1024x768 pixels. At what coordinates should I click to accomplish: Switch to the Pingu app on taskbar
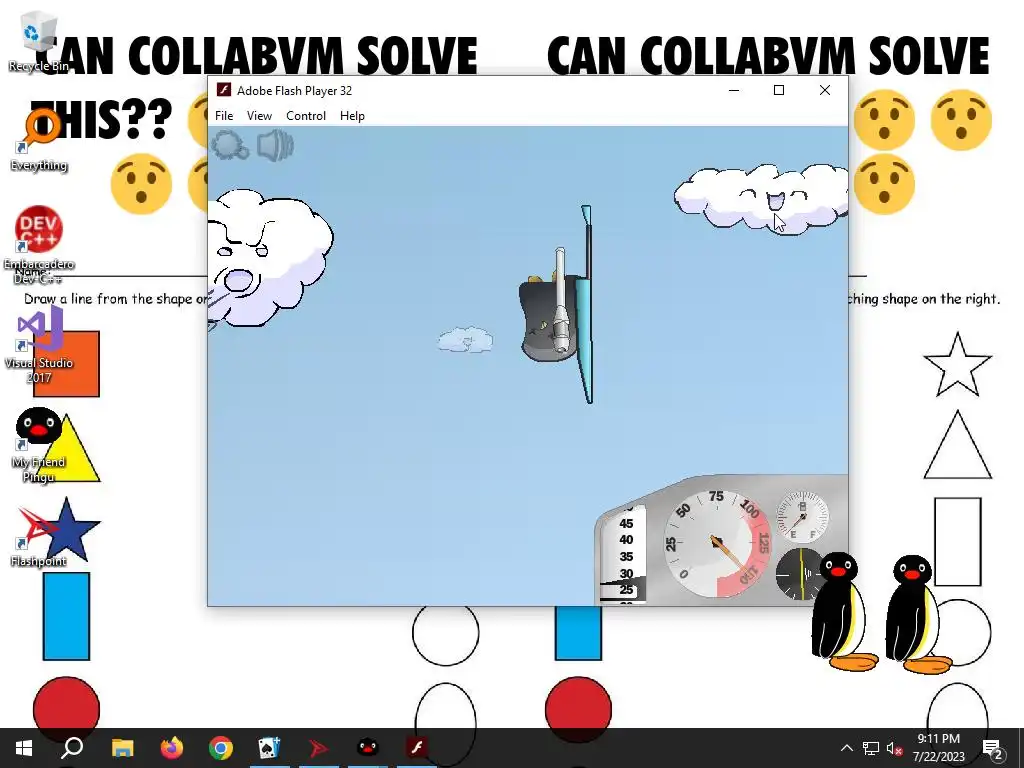tap(368, 748)
